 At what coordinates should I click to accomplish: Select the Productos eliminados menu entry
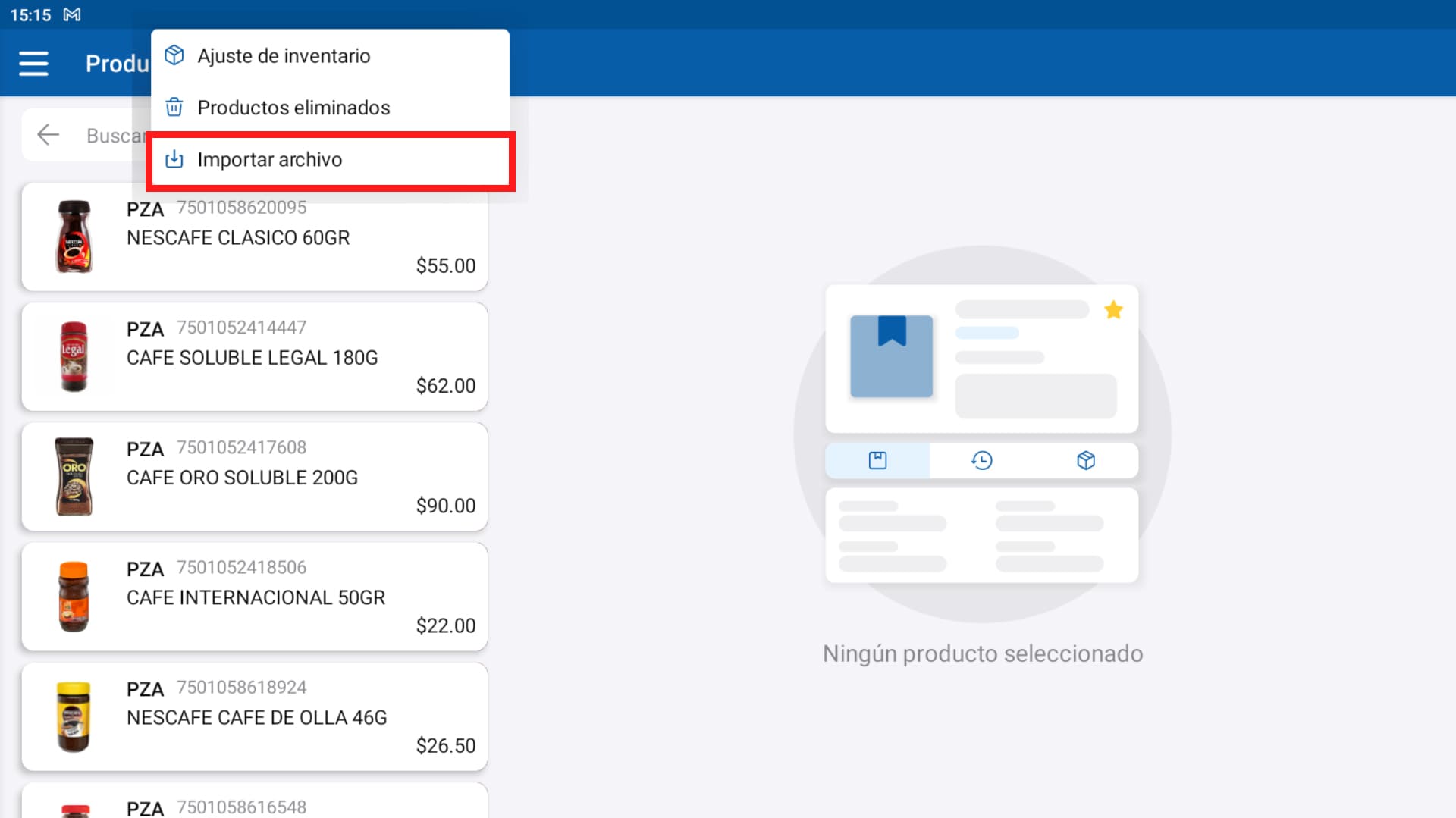coord(293,107)
